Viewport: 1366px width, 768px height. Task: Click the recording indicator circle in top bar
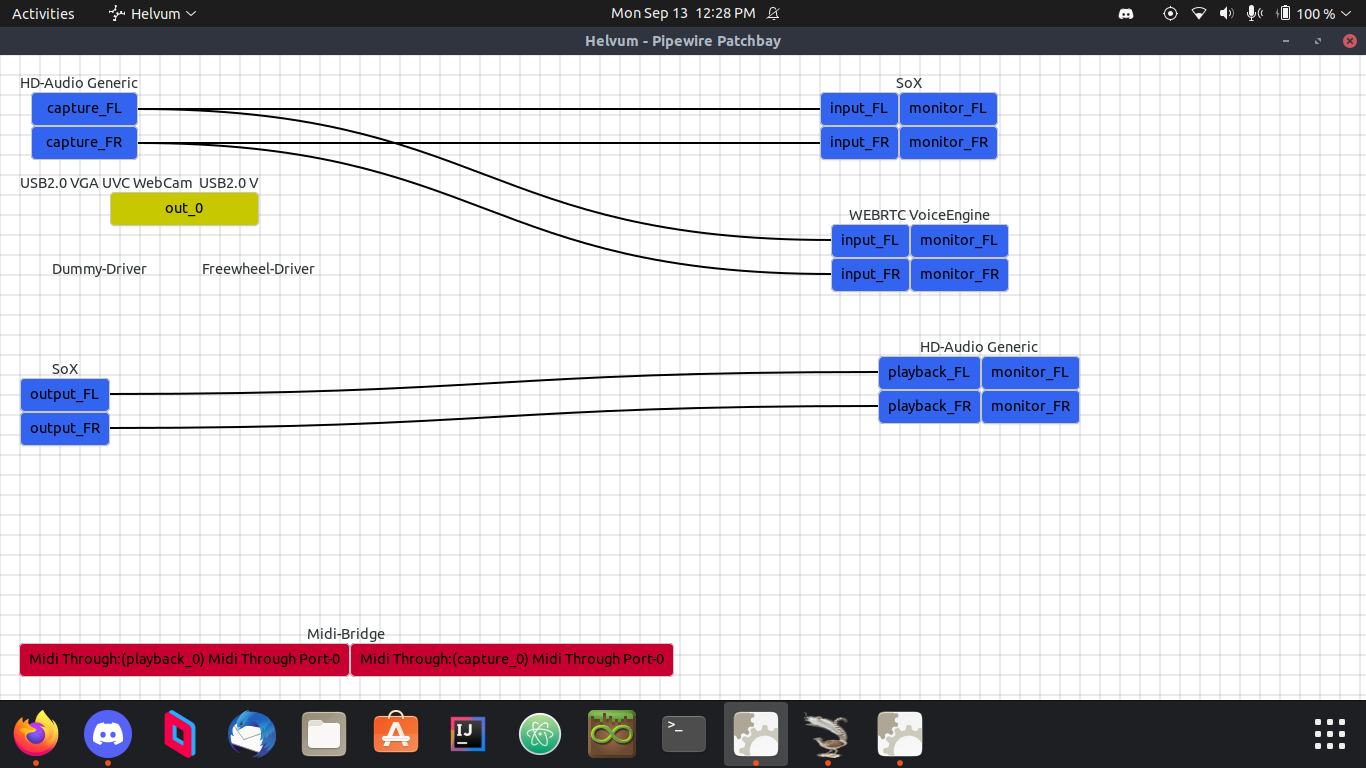[1170, 13]
